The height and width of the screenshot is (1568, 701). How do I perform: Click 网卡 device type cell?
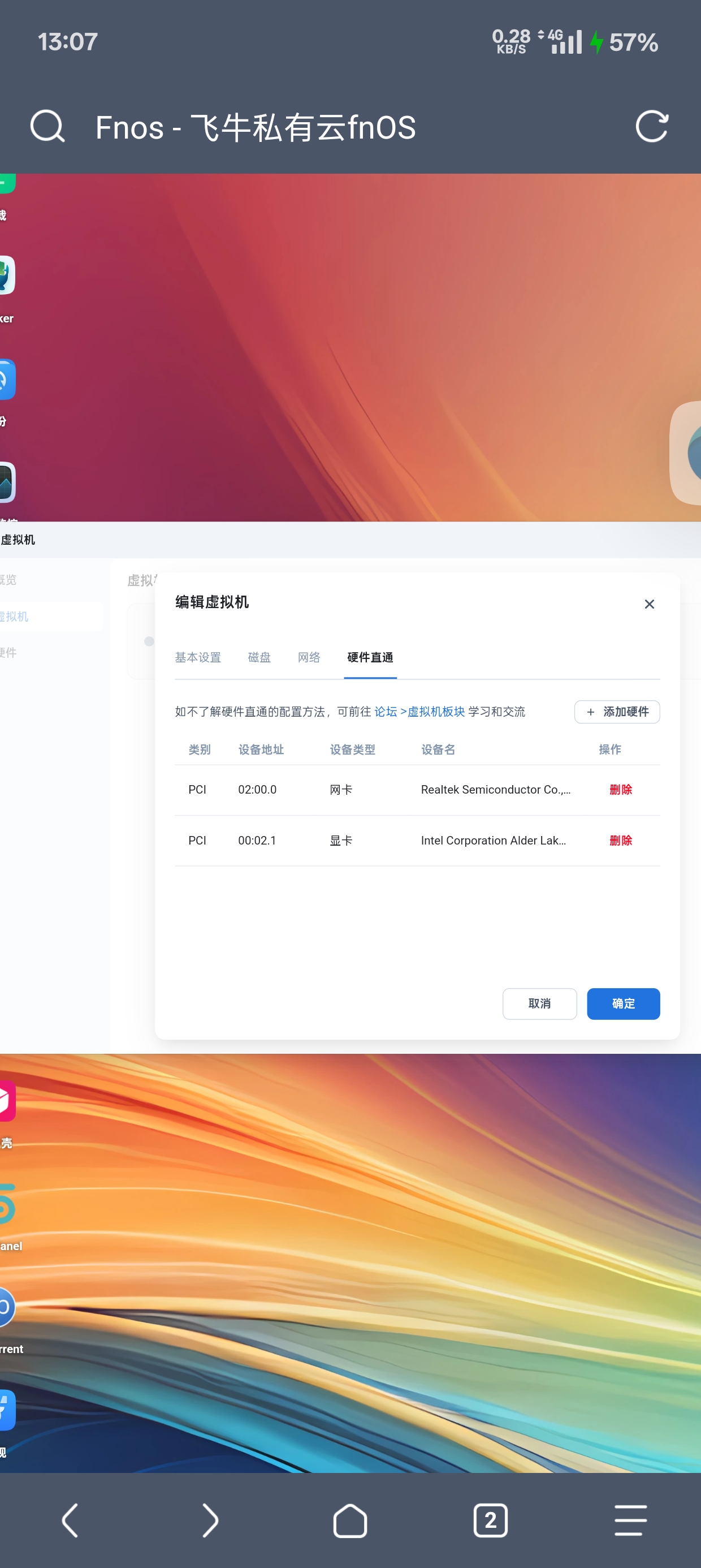tap(341, 789)
